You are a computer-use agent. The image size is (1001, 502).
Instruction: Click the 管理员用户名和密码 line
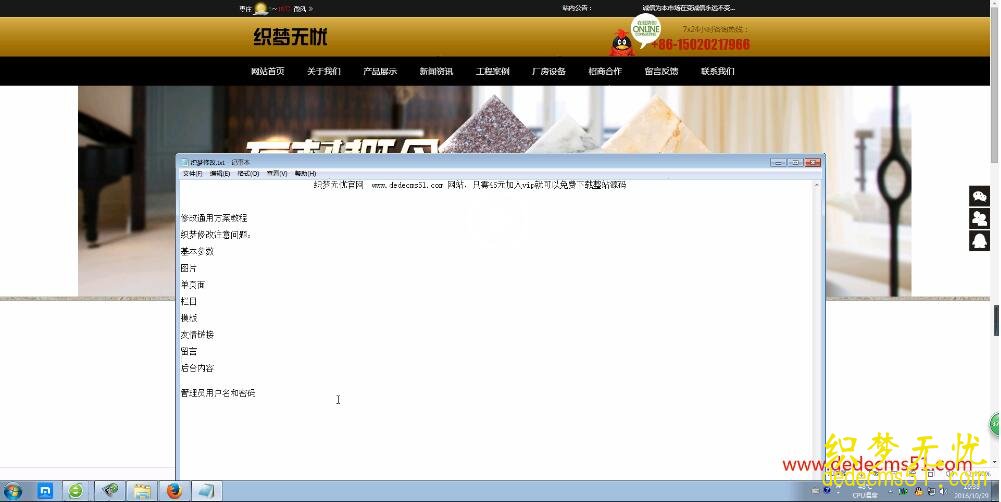click(218, 393)
